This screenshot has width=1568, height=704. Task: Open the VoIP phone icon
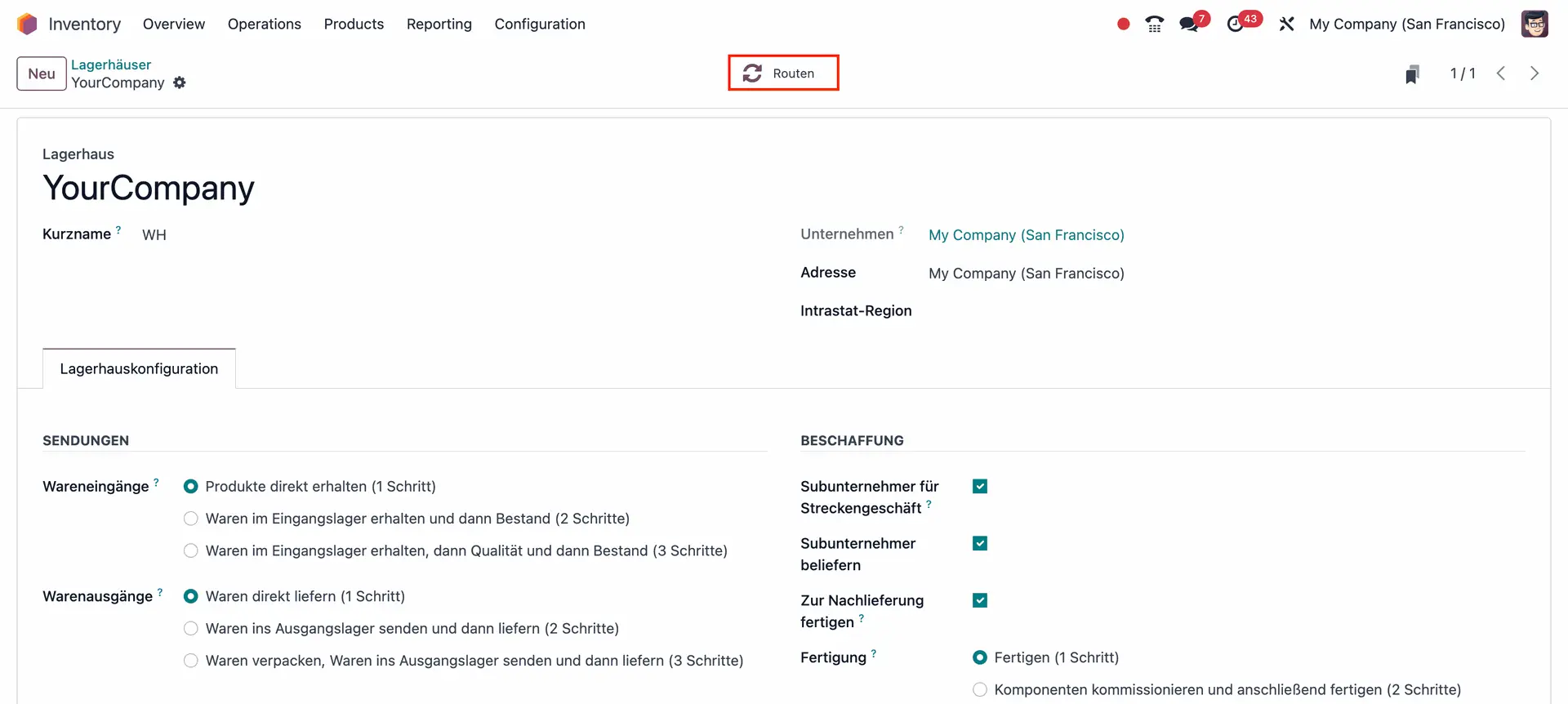pyautogui.click(x=1154, y=25)
